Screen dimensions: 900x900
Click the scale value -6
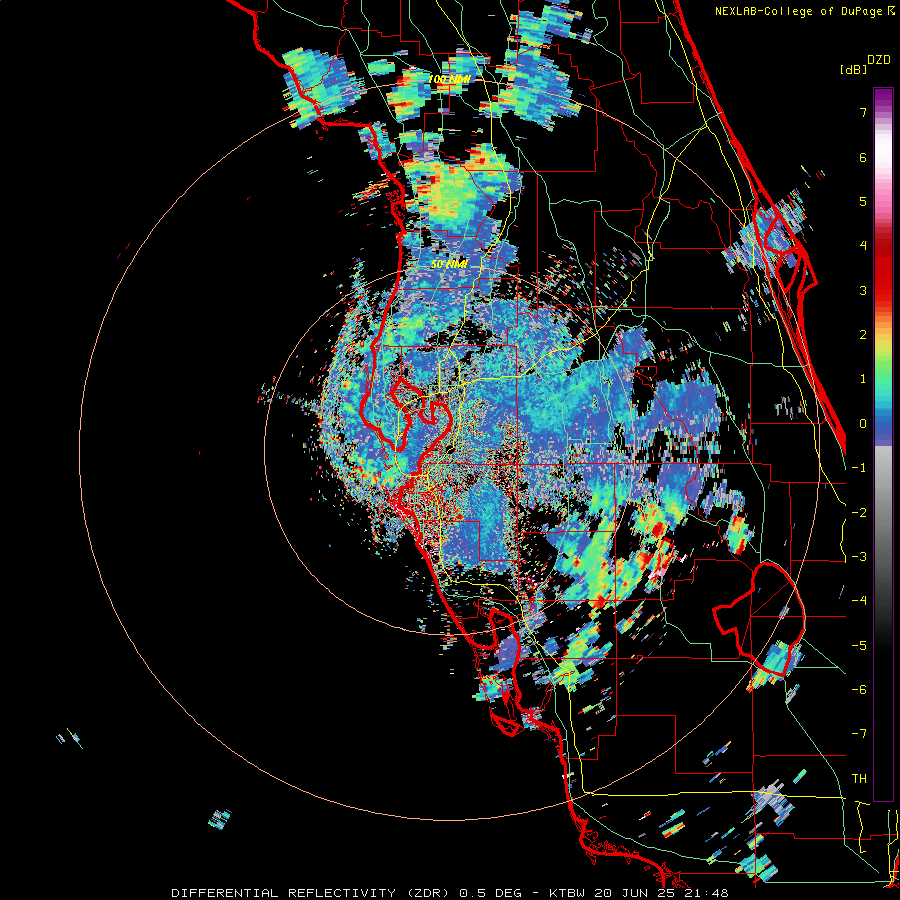pyautogui.click(x=859, y=690)
